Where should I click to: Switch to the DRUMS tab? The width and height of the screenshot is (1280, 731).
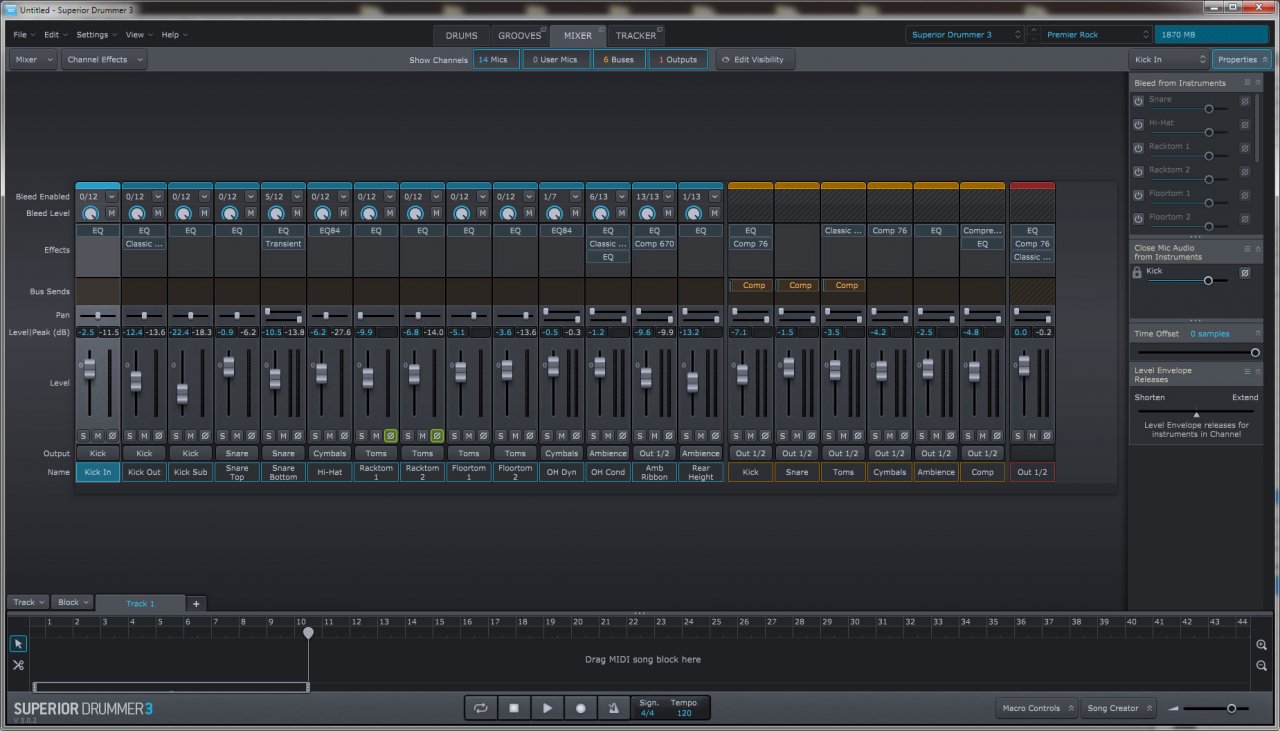461,35
